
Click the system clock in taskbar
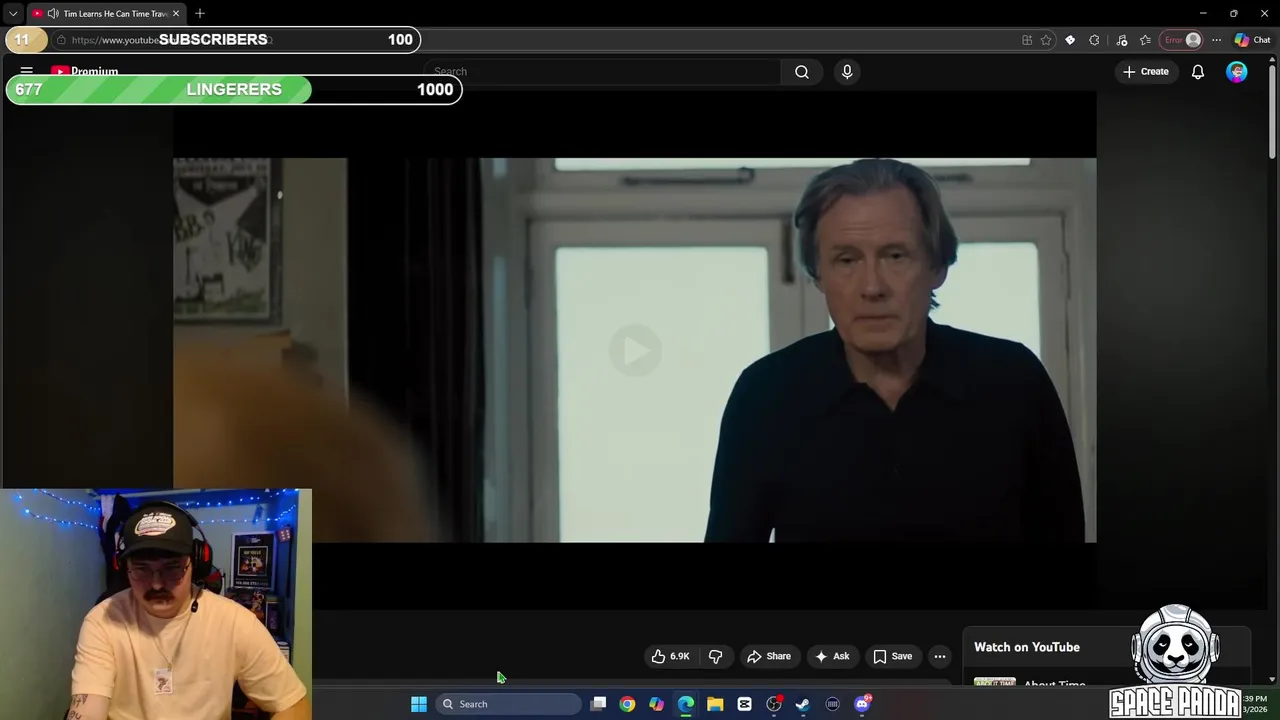1256,704
